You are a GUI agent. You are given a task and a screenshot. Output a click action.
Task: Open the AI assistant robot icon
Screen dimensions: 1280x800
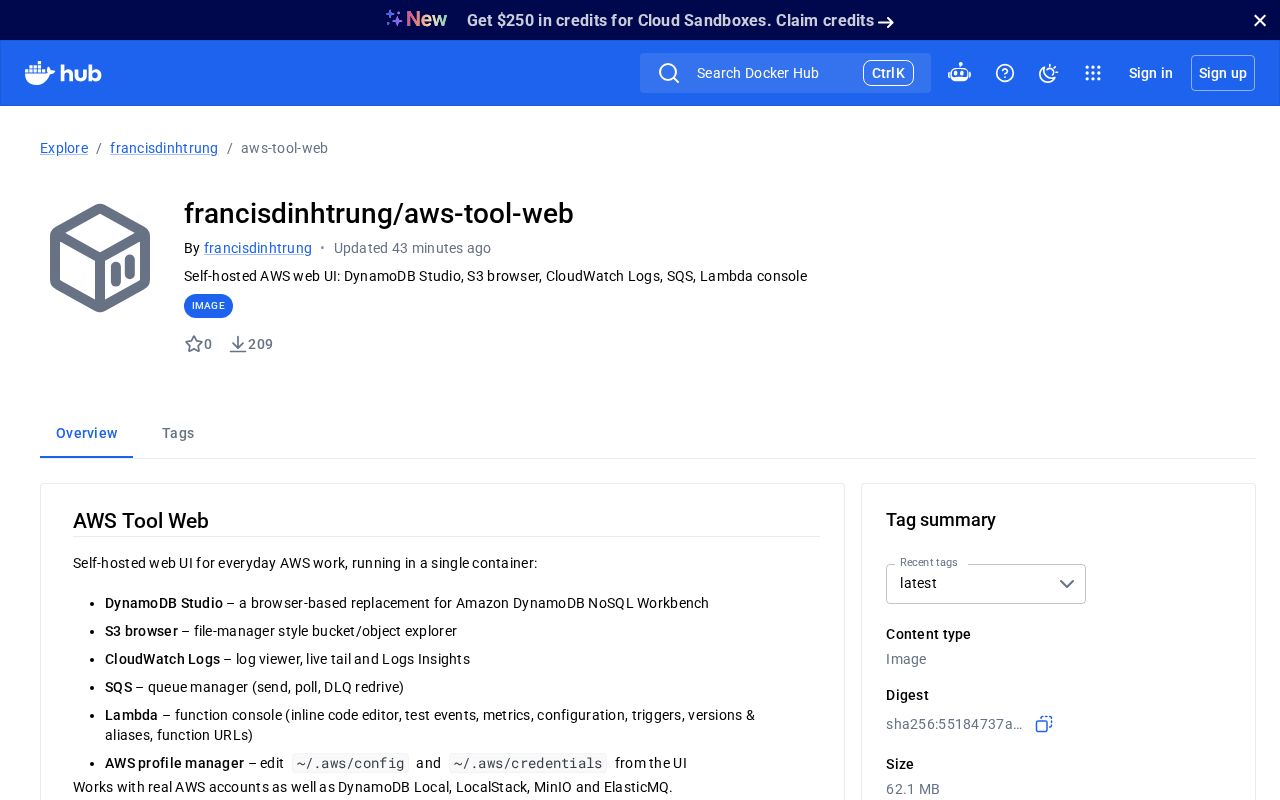[959, 73]
